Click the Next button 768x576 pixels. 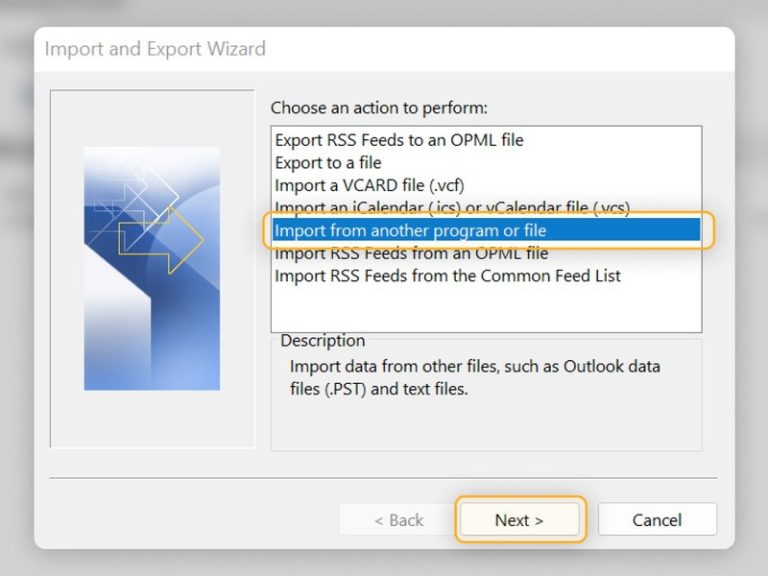point(519,520)
